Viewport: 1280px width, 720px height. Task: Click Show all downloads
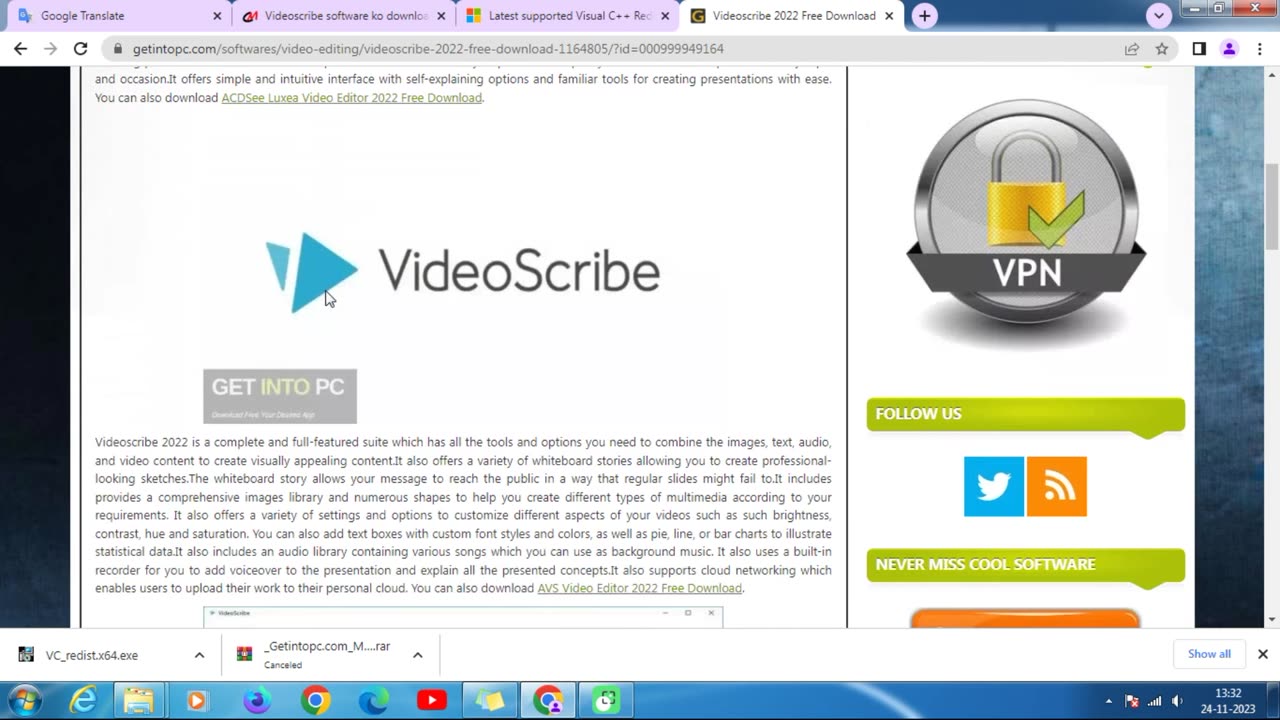click(x=1209, y=654)
